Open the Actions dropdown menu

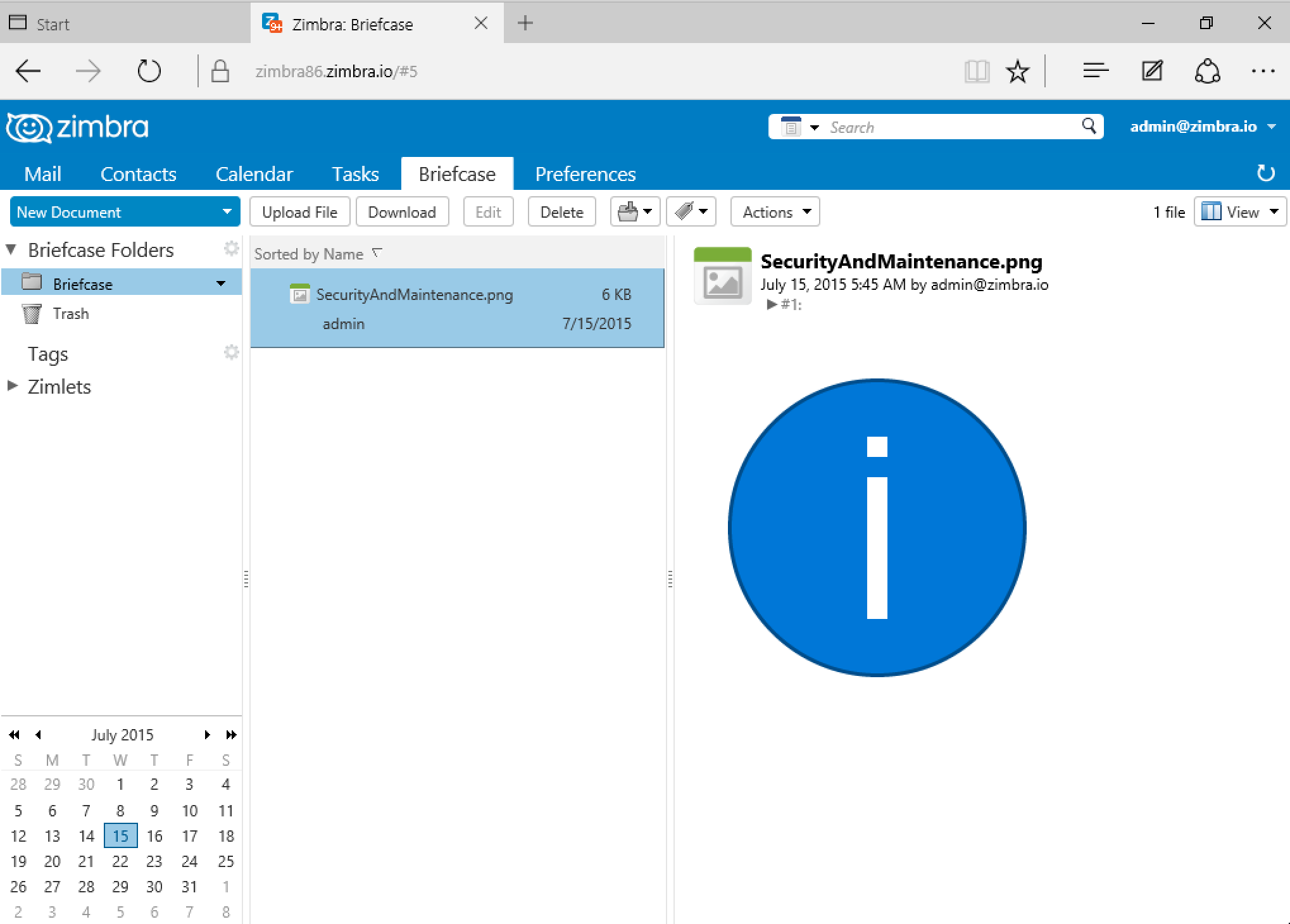775,212
